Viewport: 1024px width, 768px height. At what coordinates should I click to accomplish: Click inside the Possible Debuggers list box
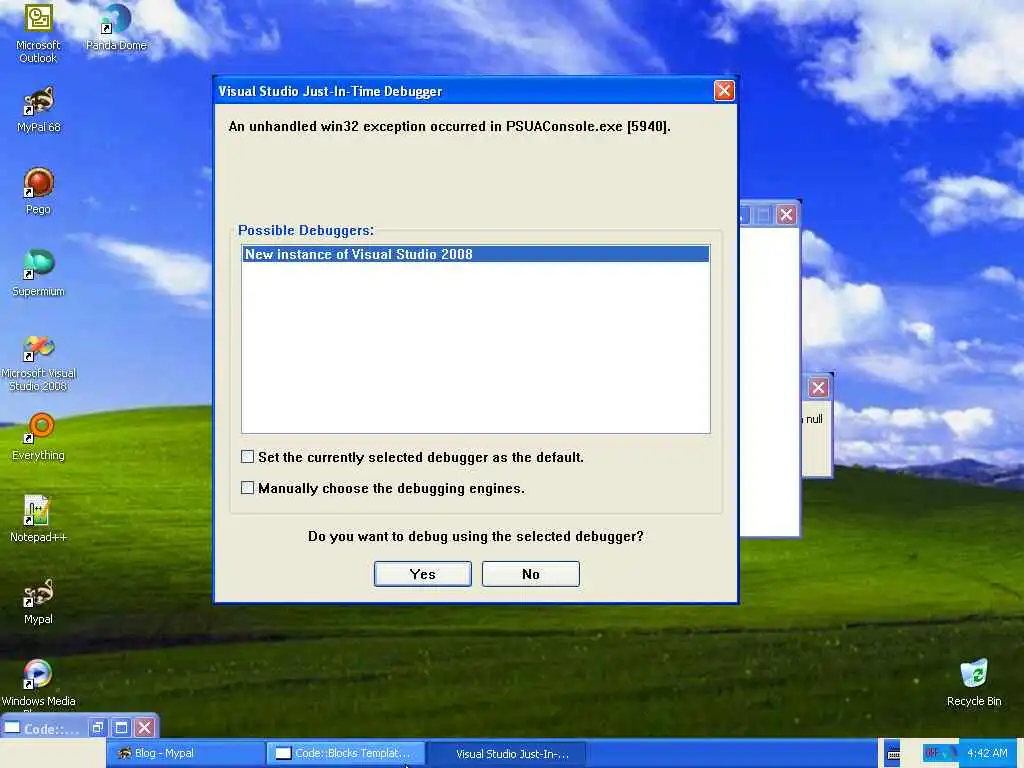[475, 338]
